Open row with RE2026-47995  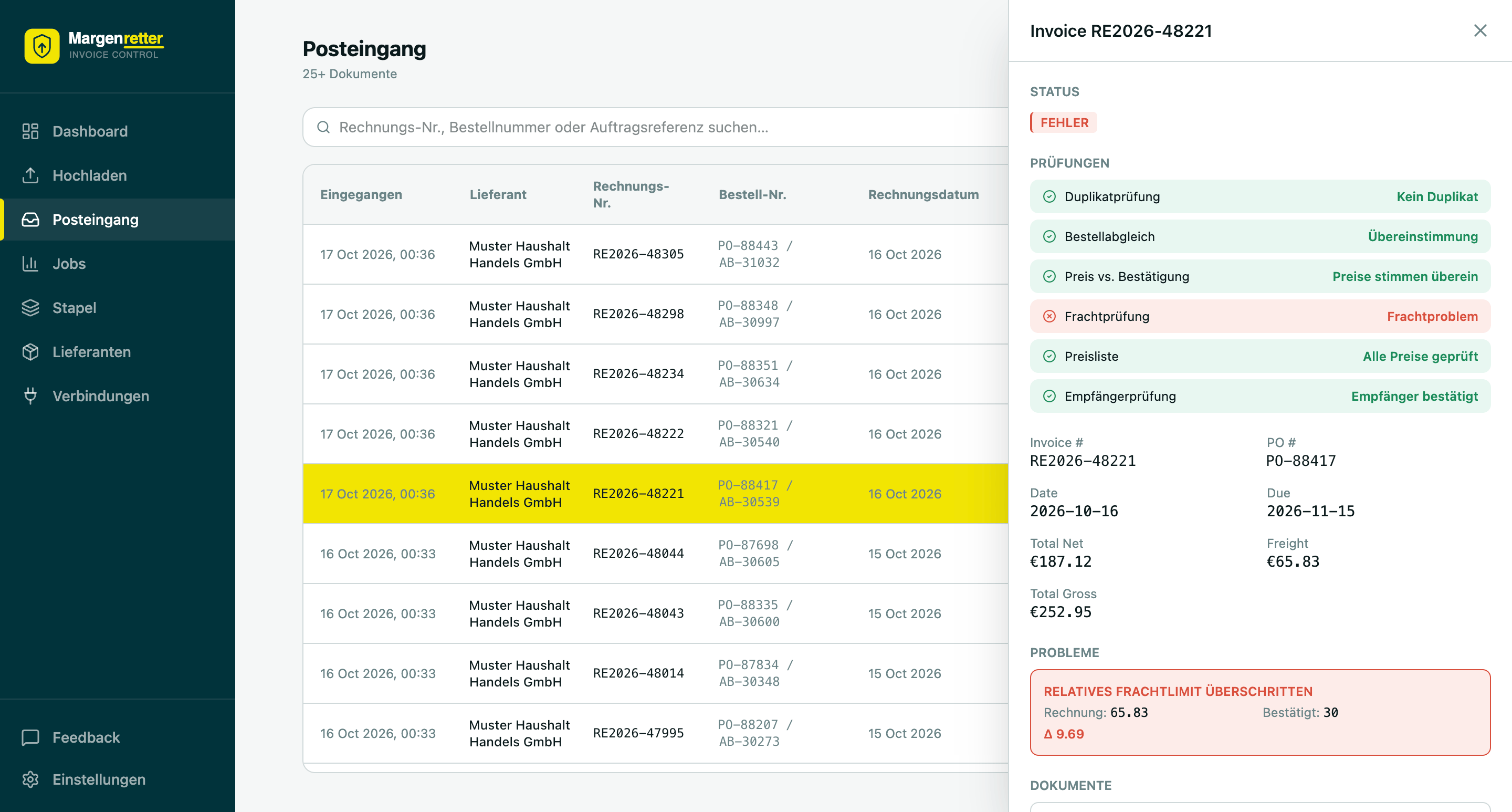click(x=656, y=733)
